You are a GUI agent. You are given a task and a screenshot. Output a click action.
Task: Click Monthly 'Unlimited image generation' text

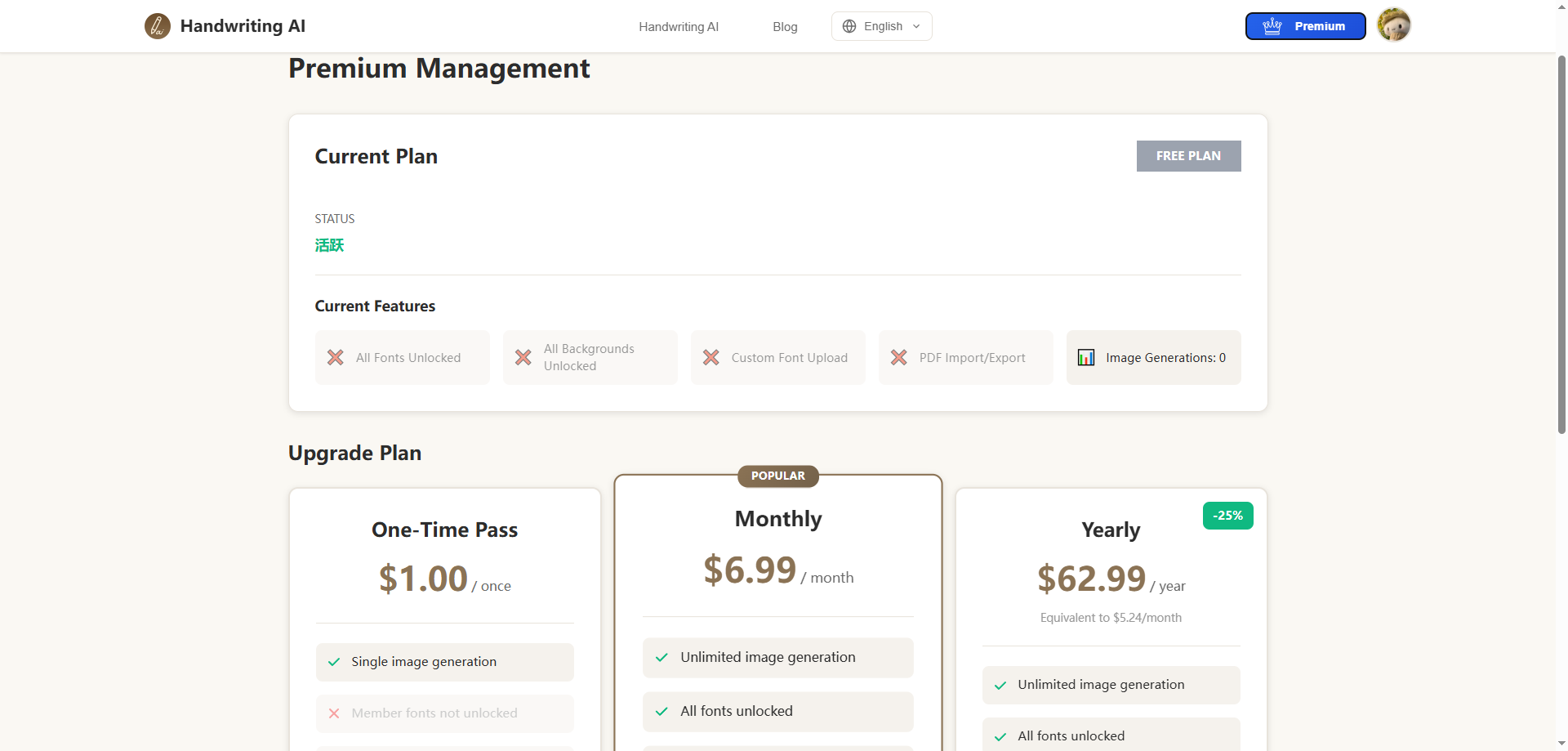(x=768, y=657)
